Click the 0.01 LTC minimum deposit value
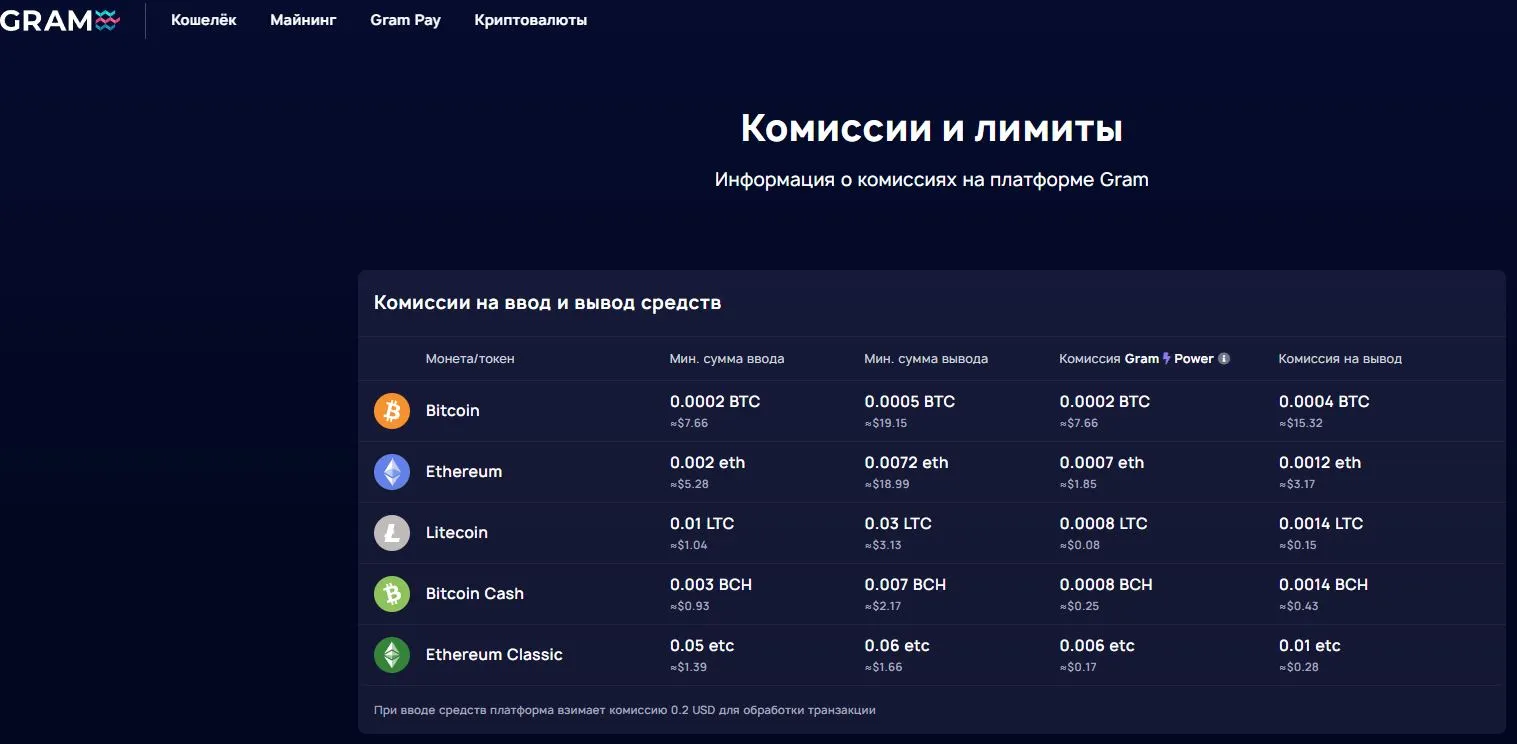1517x744 pixels. (x=702, y=524)
